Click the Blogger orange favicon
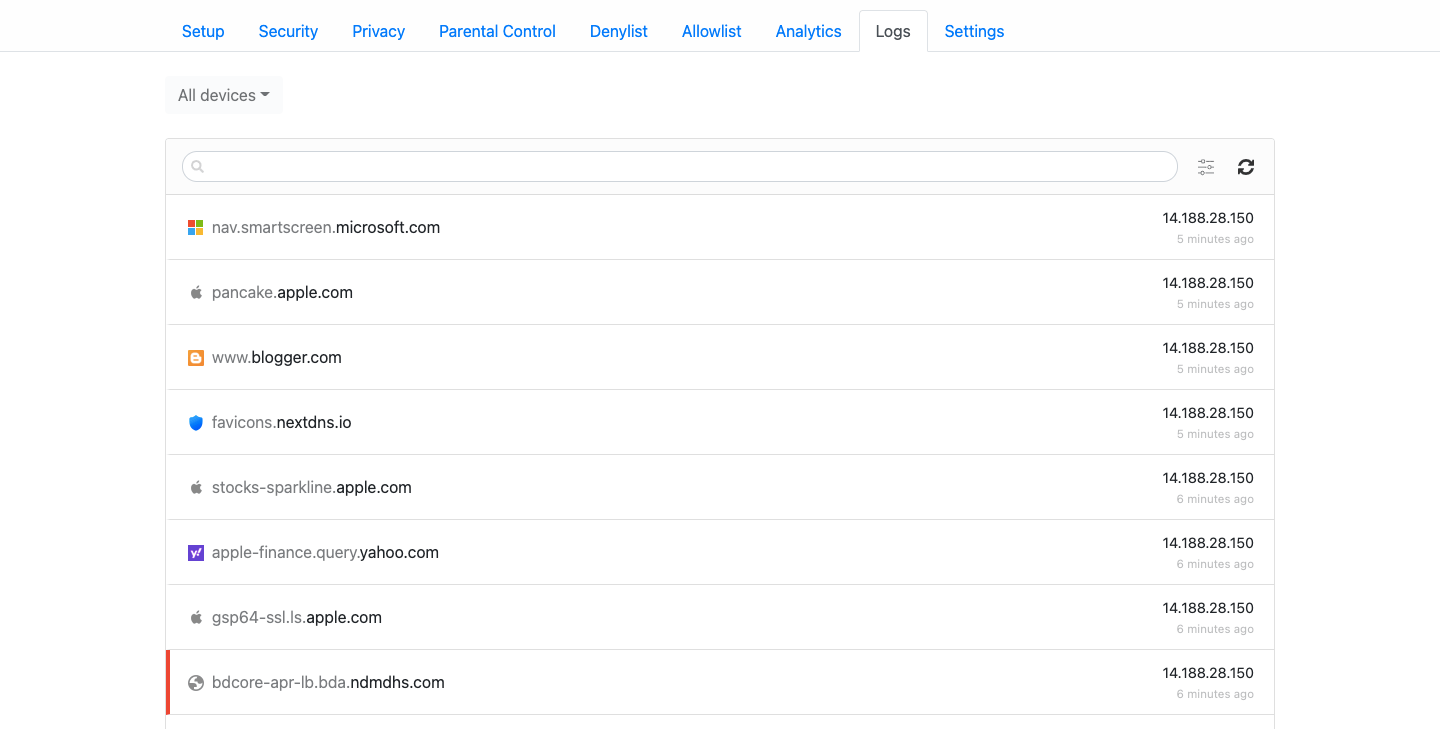The height and width of the screenshot is (729, 1440). pos(196,358)
